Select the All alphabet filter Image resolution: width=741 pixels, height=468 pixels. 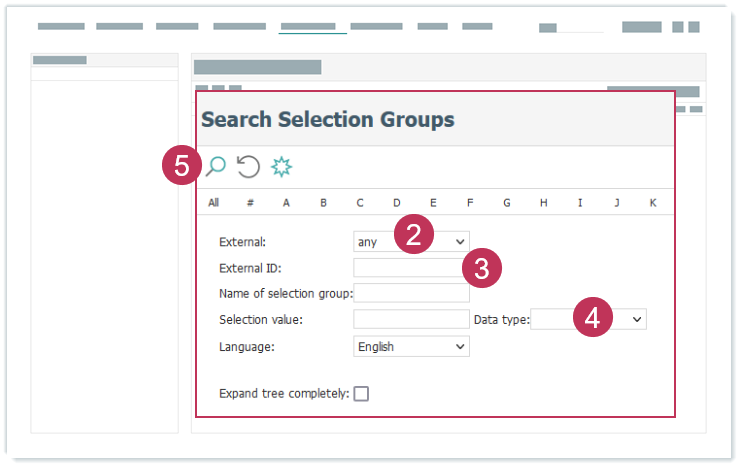tap(214, 203)
